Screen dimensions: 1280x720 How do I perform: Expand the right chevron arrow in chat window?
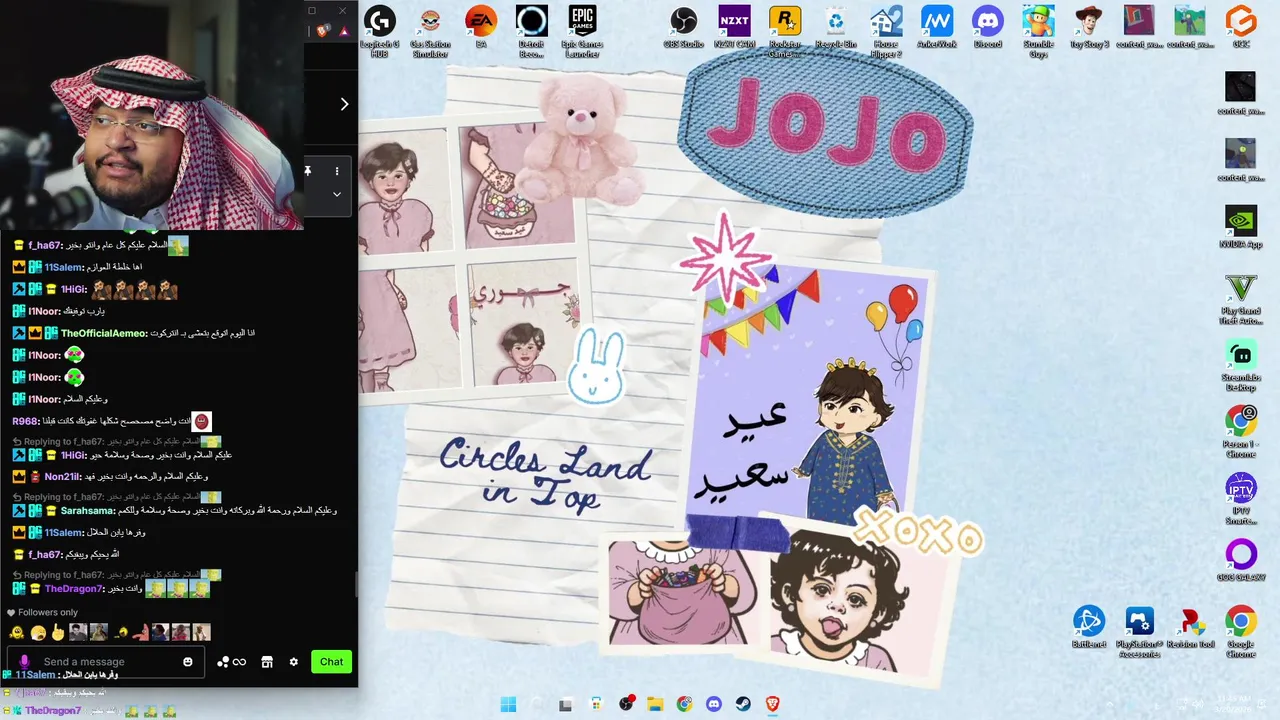click(x=344, y=104)
